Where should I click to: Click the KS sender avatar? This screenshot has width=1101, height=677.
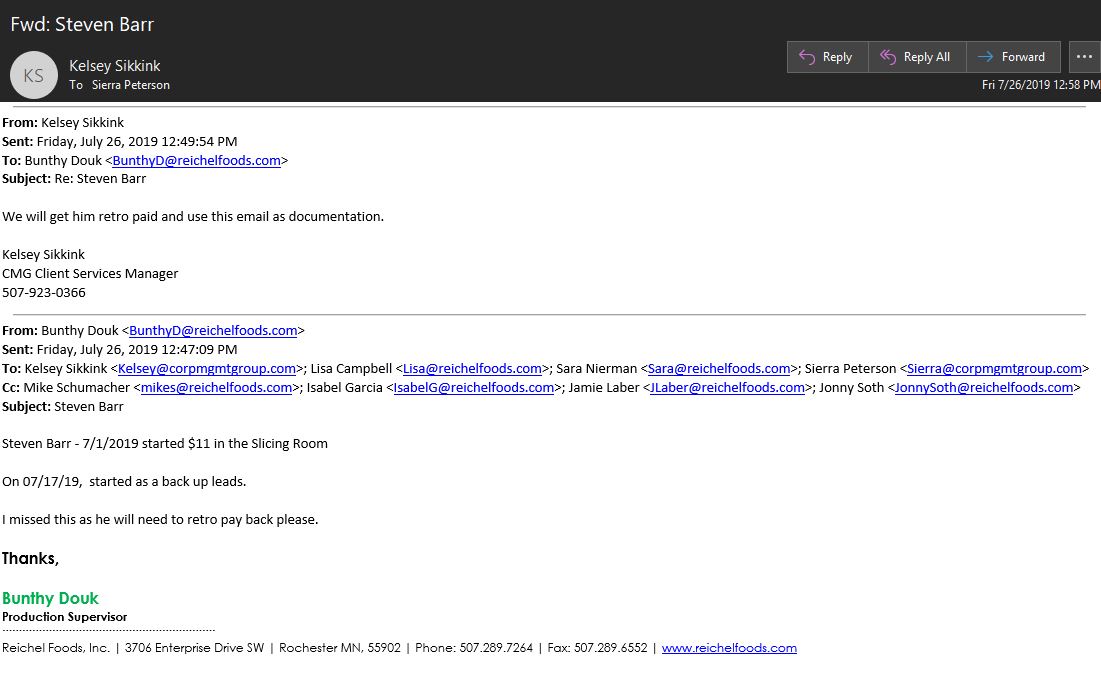[x=34, y=75]
